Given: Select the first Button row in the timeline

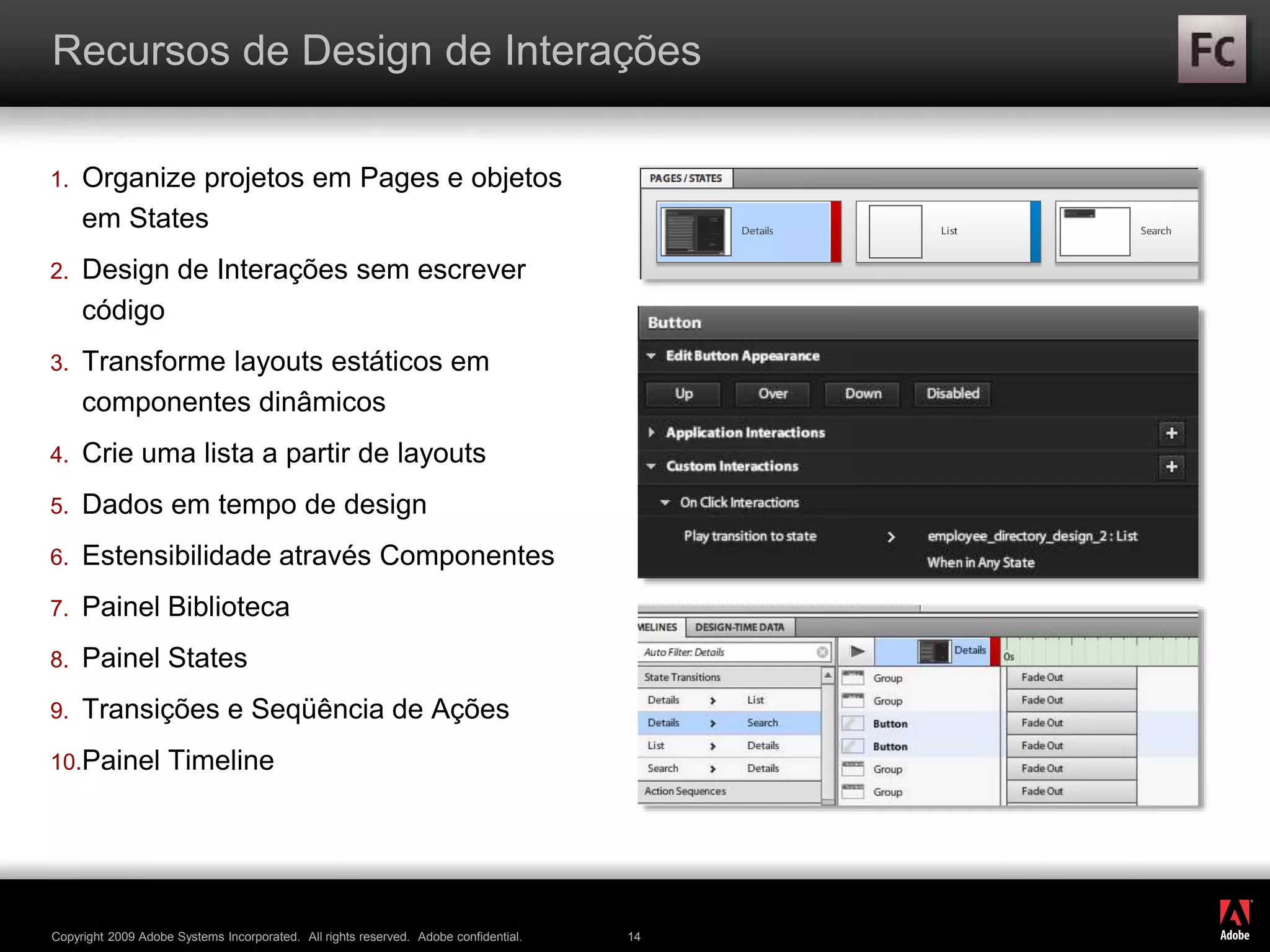Looking at the screenshot, I should pos(919,723).
